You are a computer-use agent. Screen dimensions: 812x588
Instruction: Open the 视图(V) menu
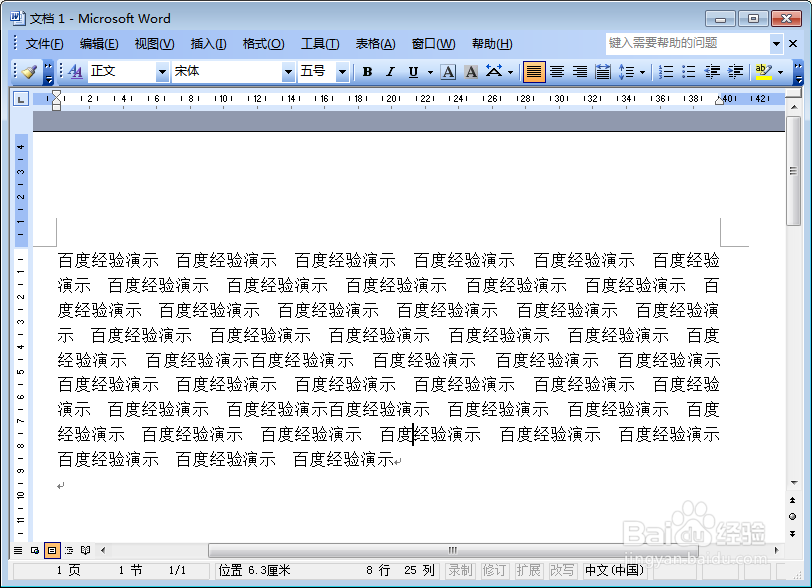(x=154, y=44)
